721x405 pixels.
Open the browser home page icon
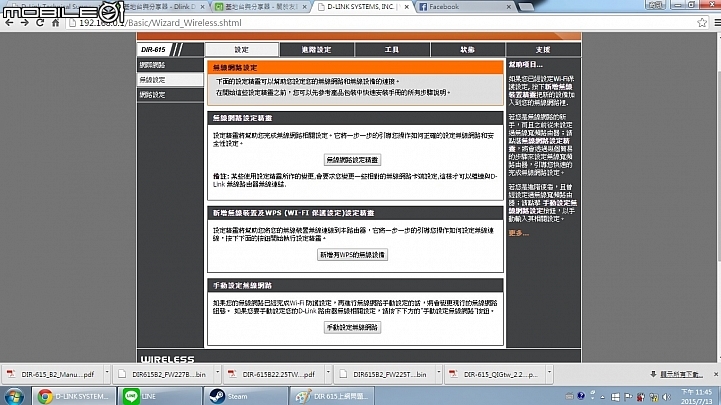coord(55,23)
